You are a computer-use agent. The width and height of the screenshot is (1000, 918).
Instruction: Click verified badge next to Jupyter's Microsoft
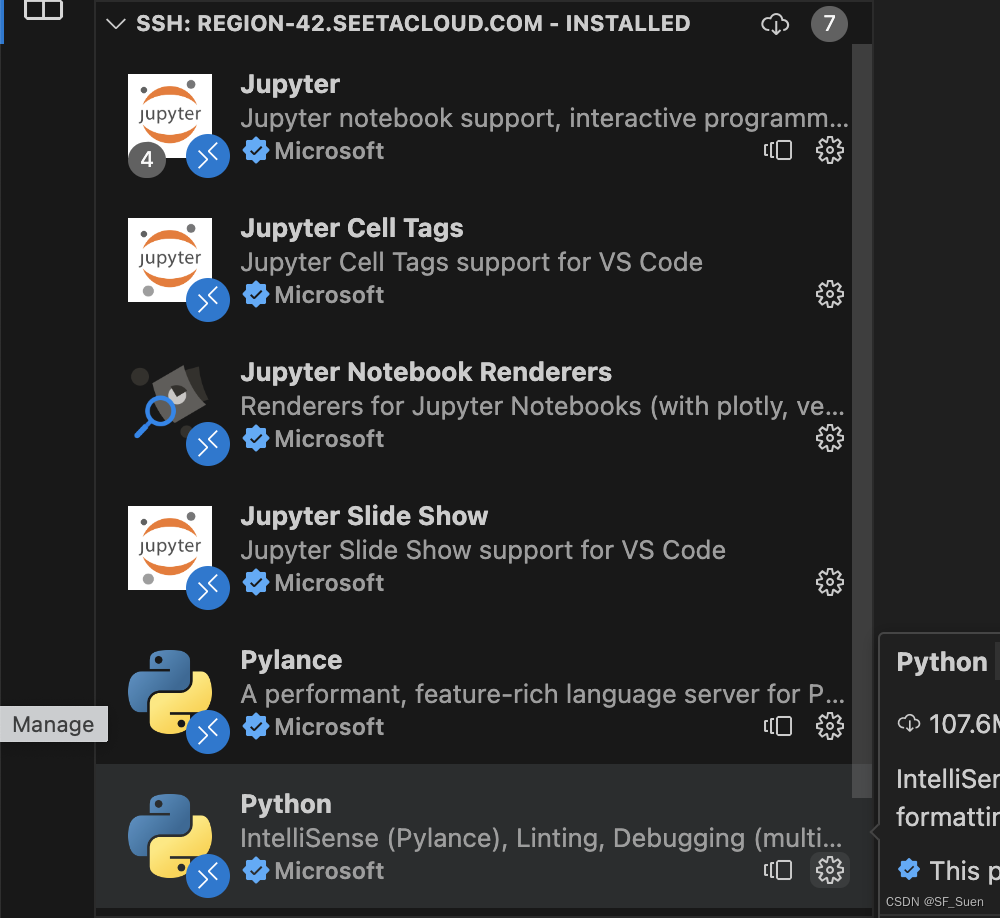tap(256, 151)
